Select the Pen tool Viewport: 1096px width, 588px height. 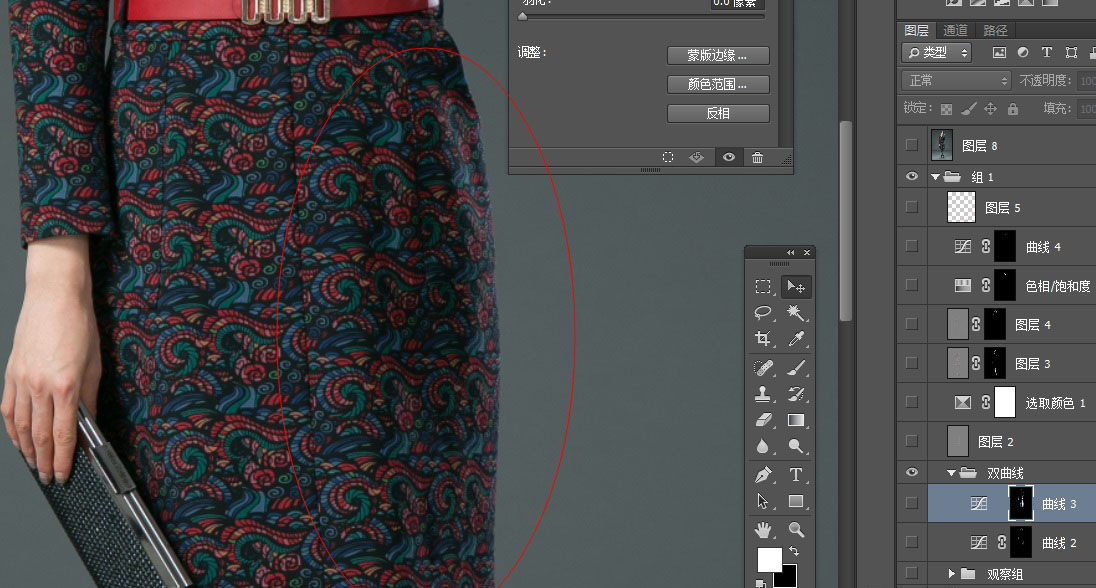click(763, 474)
